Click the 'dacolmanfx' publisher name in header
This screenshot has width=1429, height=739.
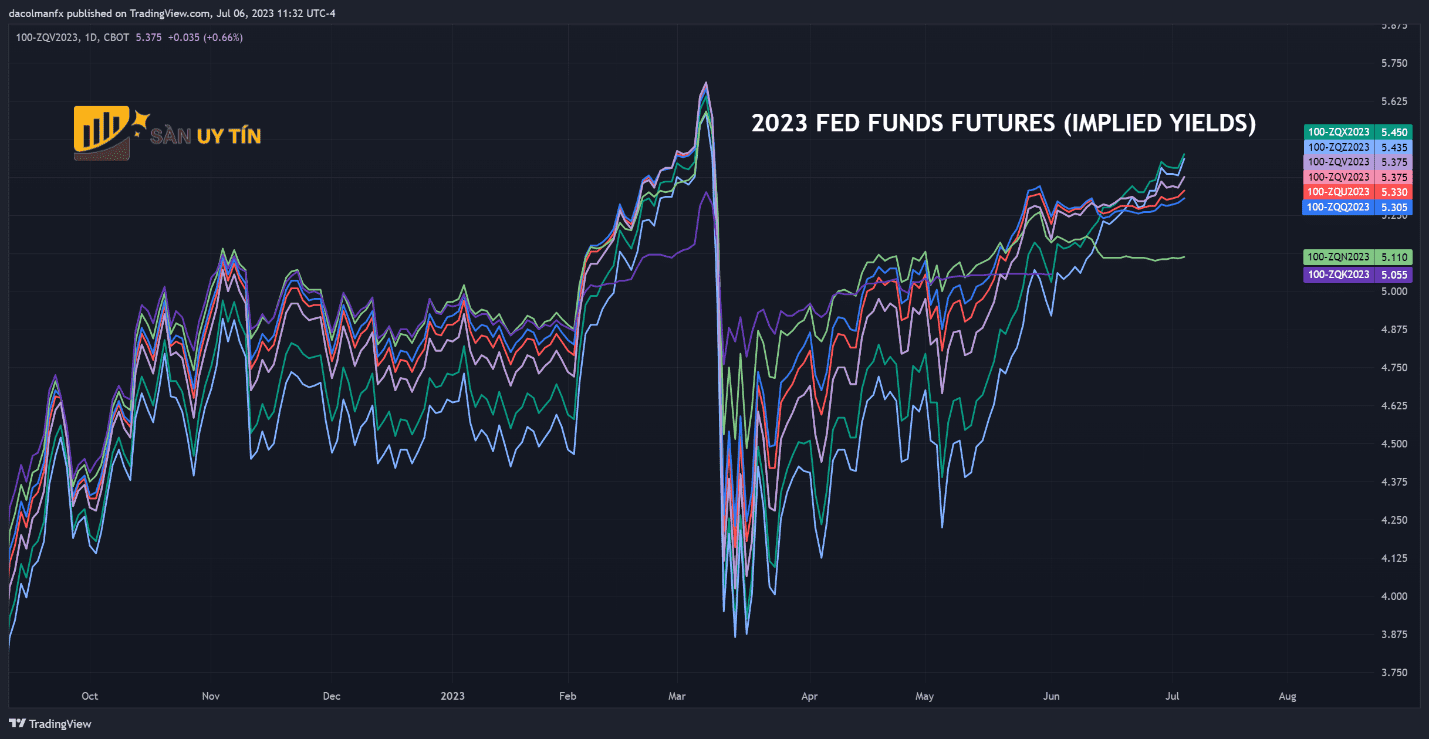(x=34, y=13)
